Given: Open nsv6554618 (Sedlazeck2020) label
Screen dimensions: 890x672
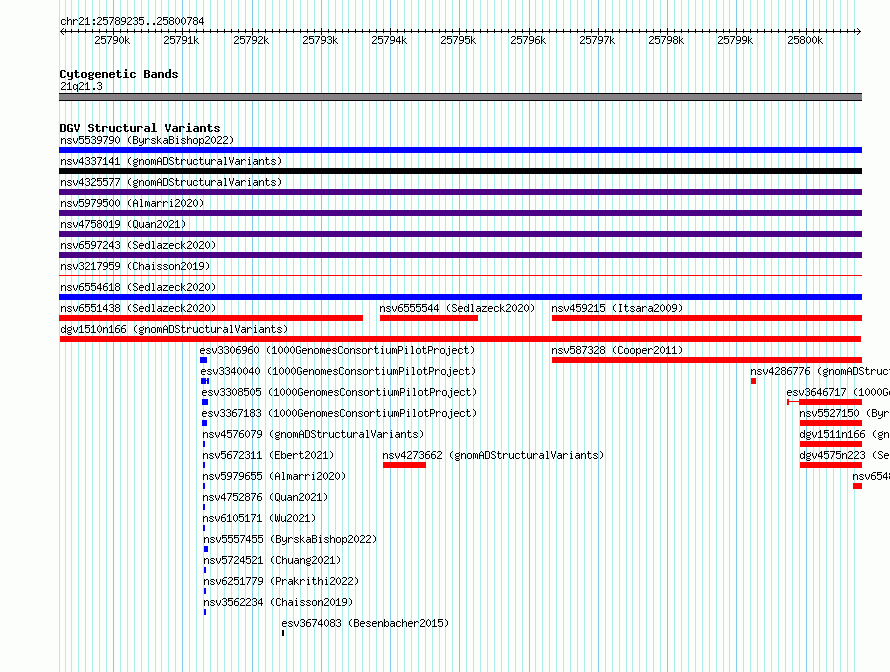Looking at the screenshot, I should [138, 287].
